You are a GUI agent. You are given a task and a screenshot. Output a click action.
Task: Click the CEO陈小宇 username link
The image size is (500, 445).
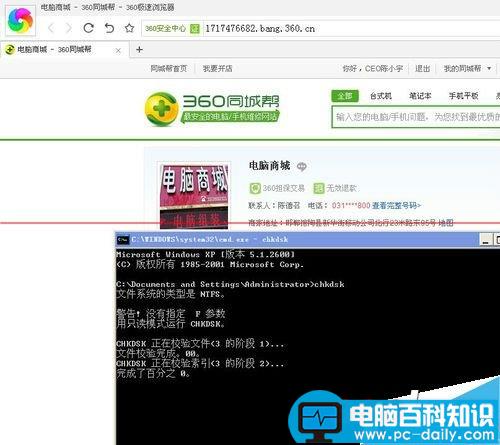pos(384,69)
